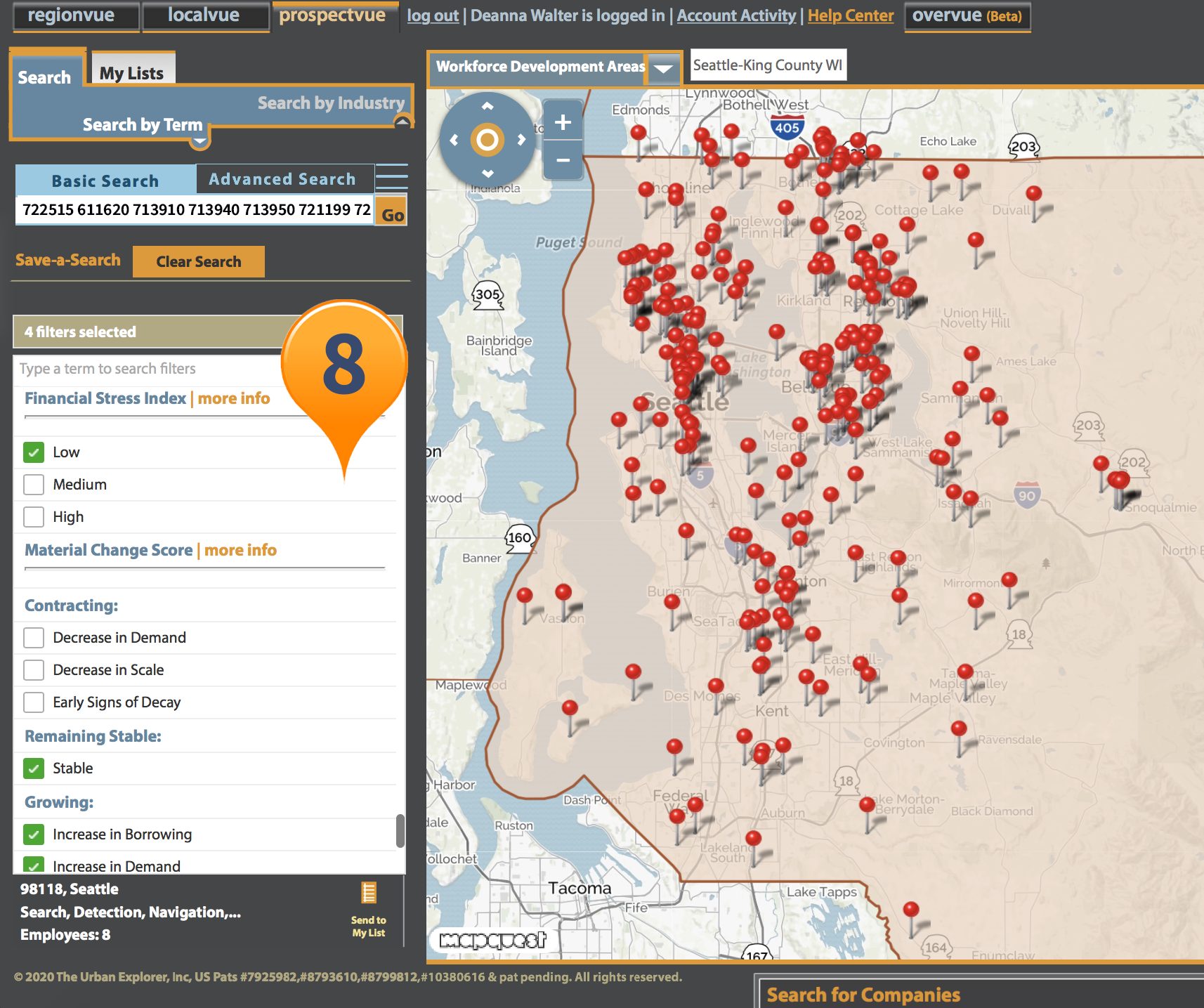Collapse the Search by Industry arrow
The width and height of the screenshot is (1204, 1008).
click(403, 122)
